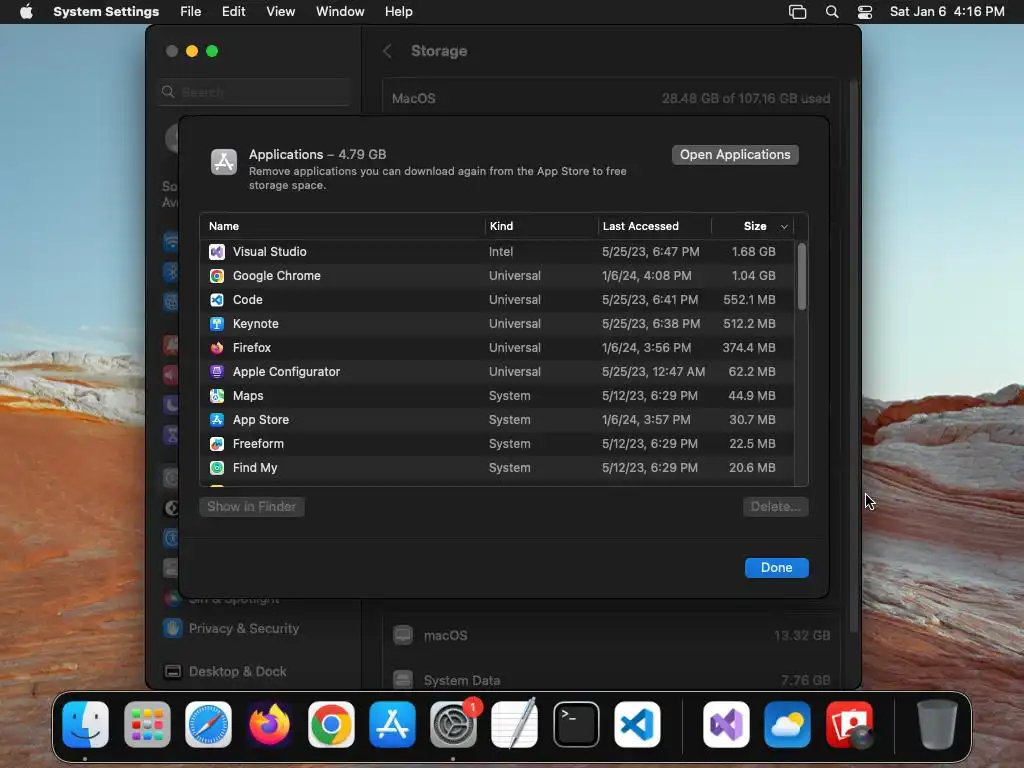Click the Apple Configurator row icon
1024x768 pixels.
tap(217, 372)
